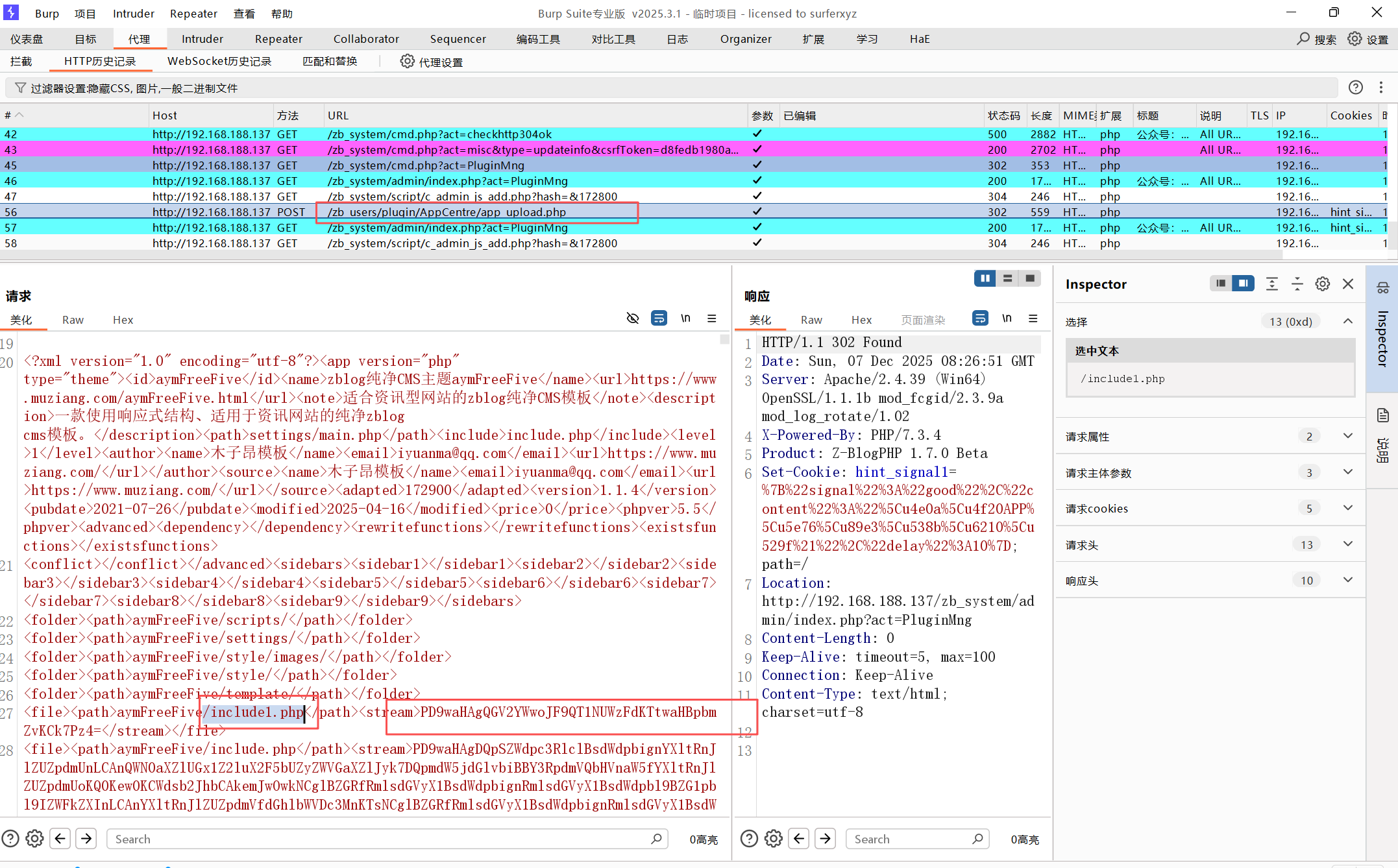Viewport: 1398px width, 868px height.
Task: Switch request view to Raw
Action: (x=73, y=320)
